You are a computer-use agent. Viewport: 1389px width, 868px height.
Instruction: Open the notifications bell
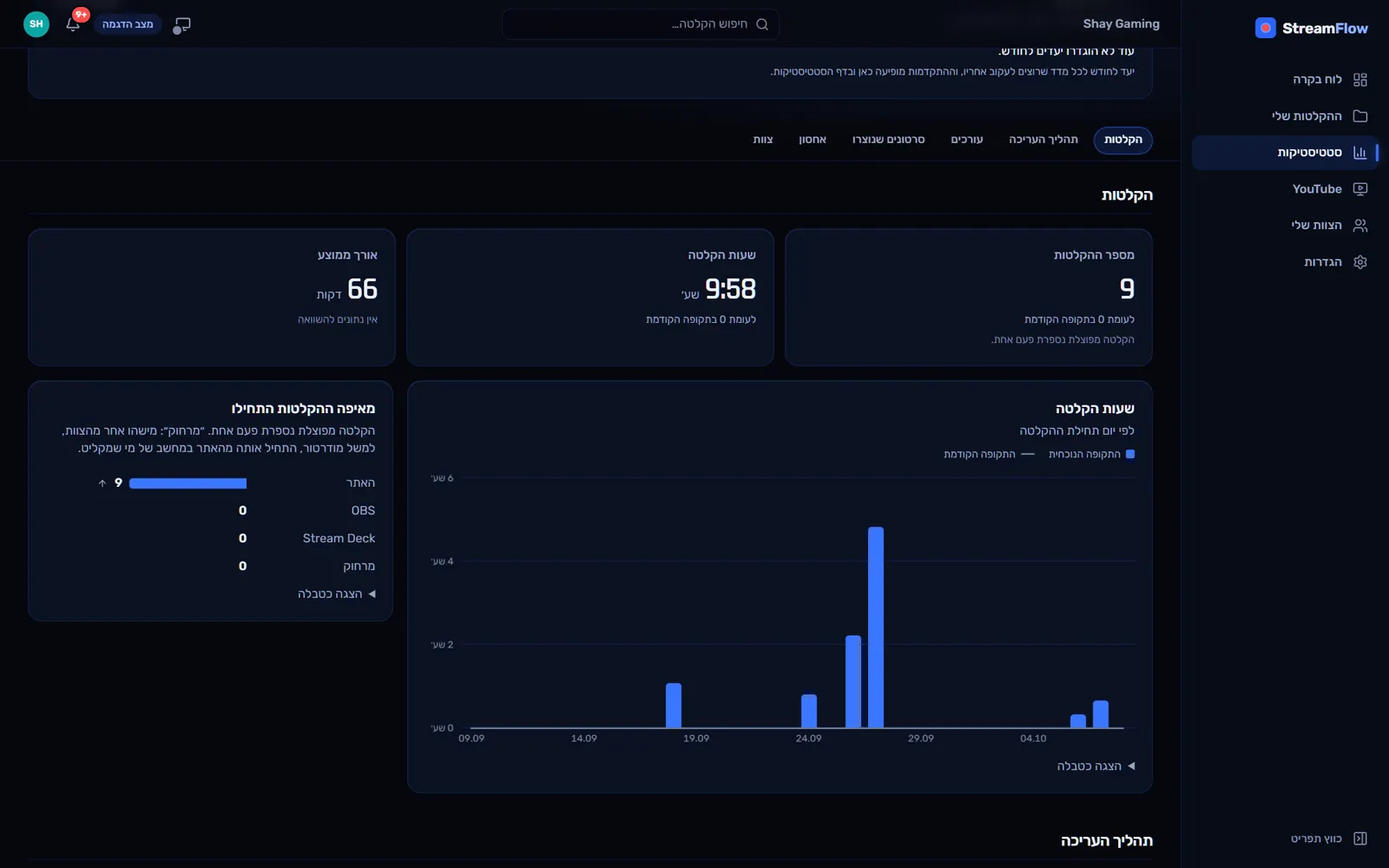73,24
